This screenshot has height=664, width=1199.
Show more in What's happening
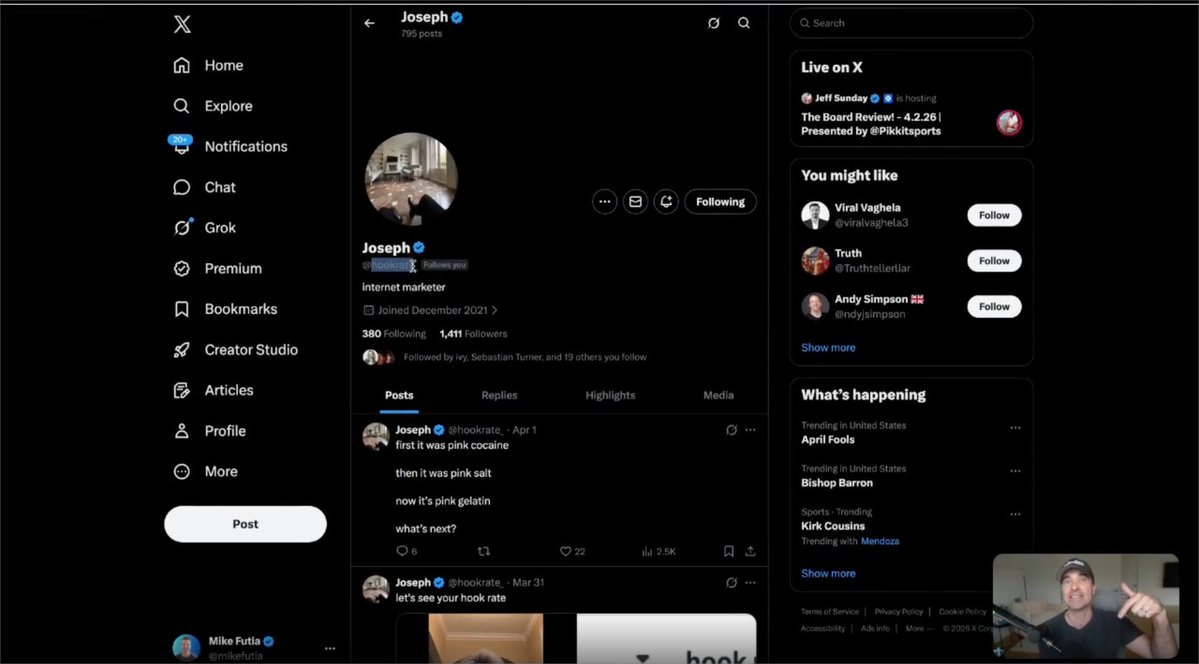828,573
